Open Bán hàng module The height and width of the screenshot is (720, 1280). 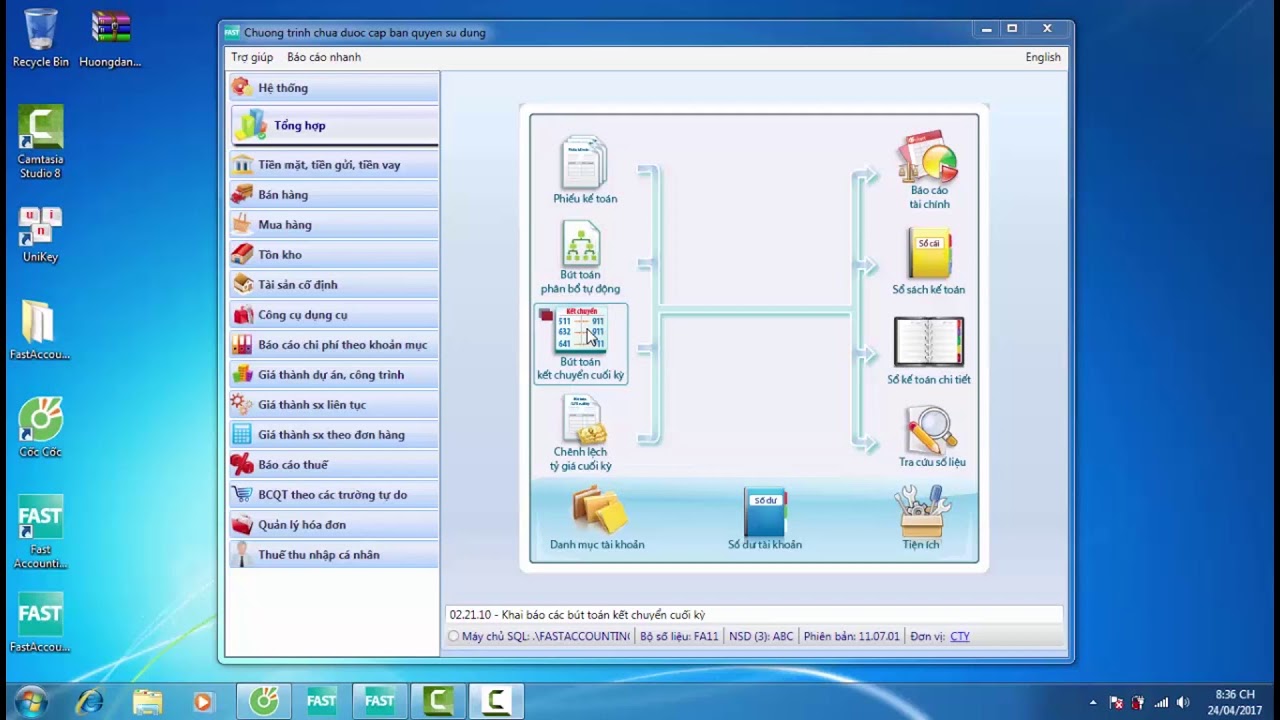[x=334, y=195]
